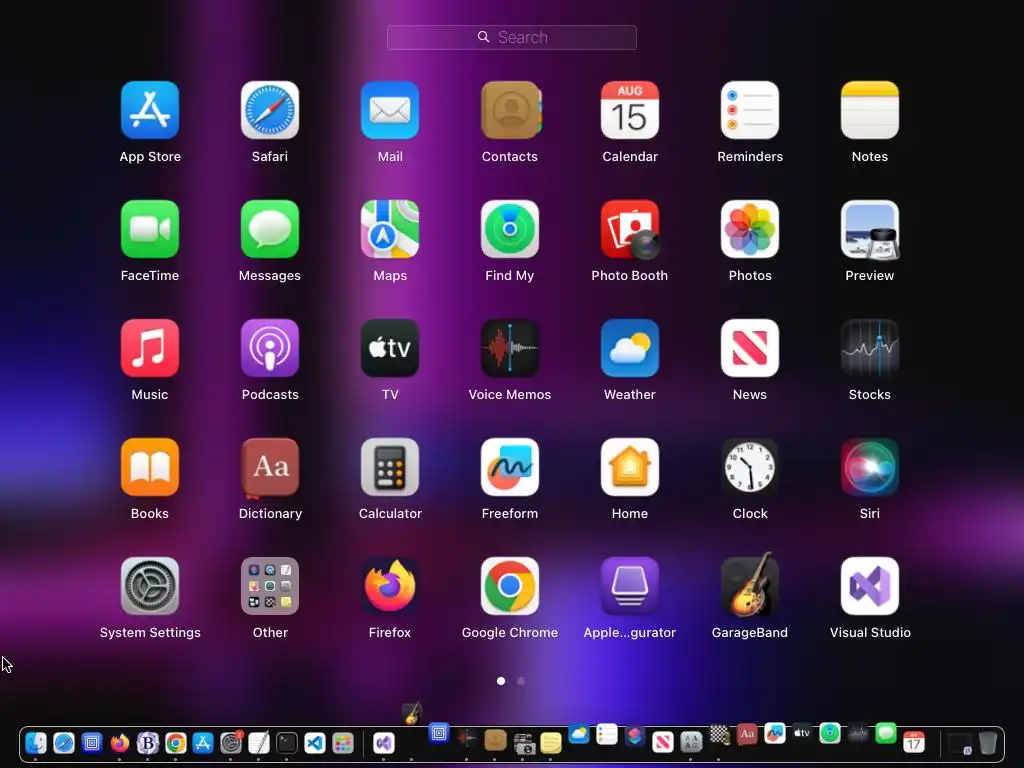1024x768 pixels.
Task: Launch Shortcuts from the Dock
Action: coord(634,737)
